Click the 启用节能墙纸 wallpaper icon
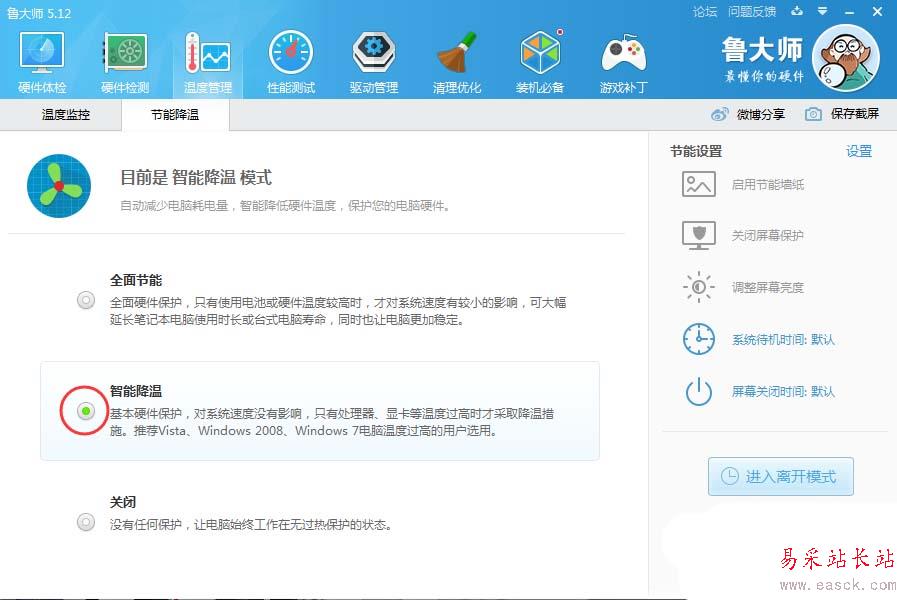Viewport: 897px width, 600px height. tap(698, 184)
